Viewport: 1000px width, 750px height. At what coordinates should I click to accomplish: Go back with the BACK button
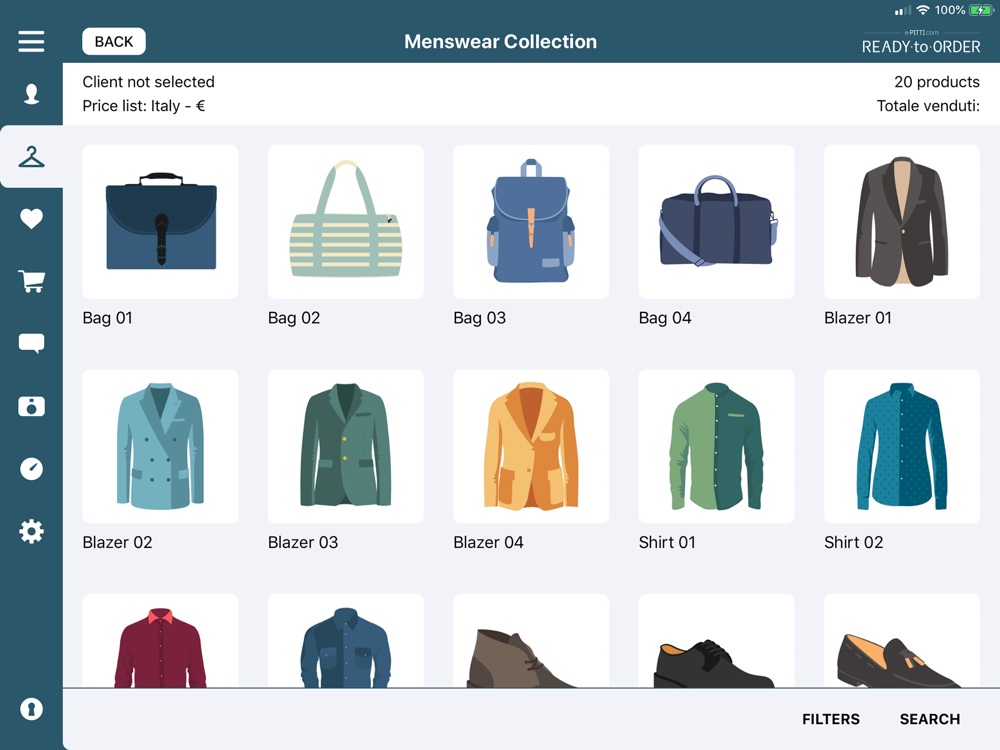point(114,41)
